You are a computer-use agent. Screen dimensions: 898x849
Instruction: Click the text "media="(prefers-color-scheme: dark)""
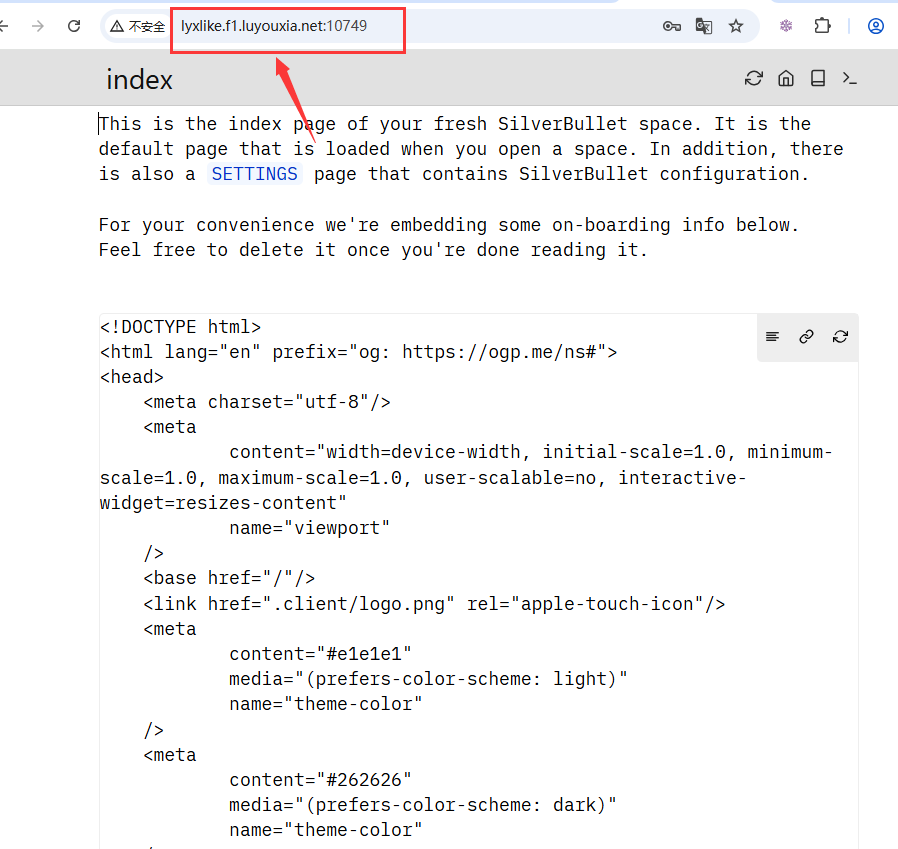423,805
